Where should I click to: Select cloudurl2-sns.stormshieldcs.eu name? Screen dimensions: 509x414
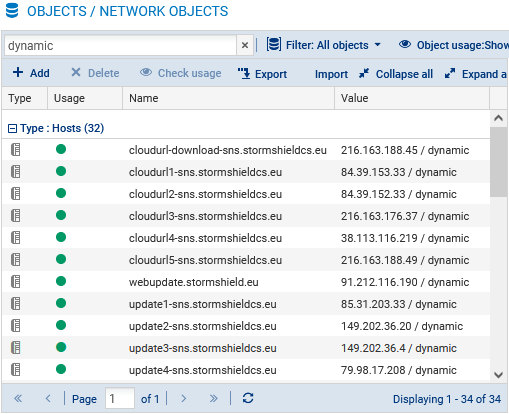click(x=205, y=194)
